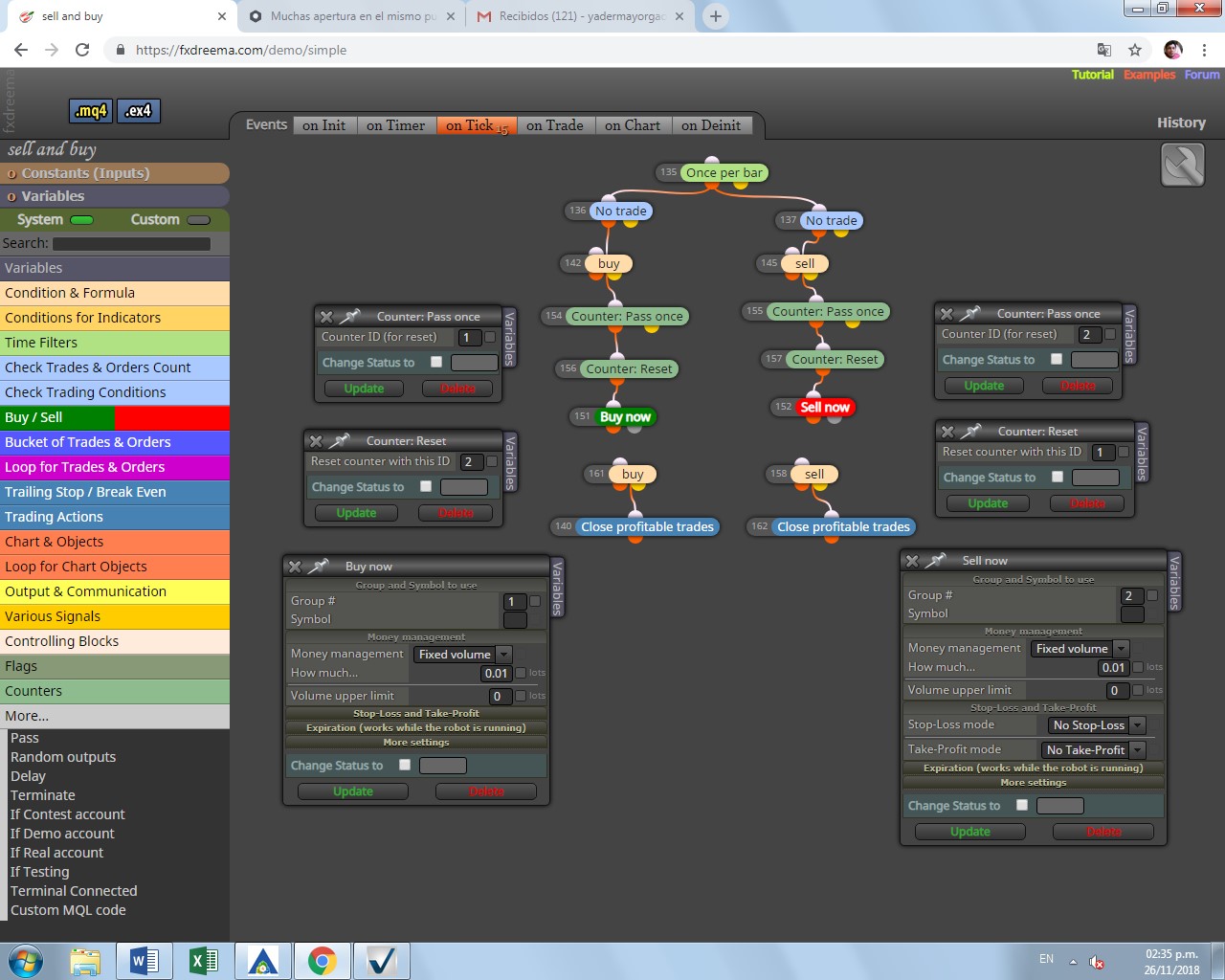Image resolution: width=1225 pixels, height=980 pixels.
Task: Open the wrench settings tool
Action: click(x=1183, y=165)
